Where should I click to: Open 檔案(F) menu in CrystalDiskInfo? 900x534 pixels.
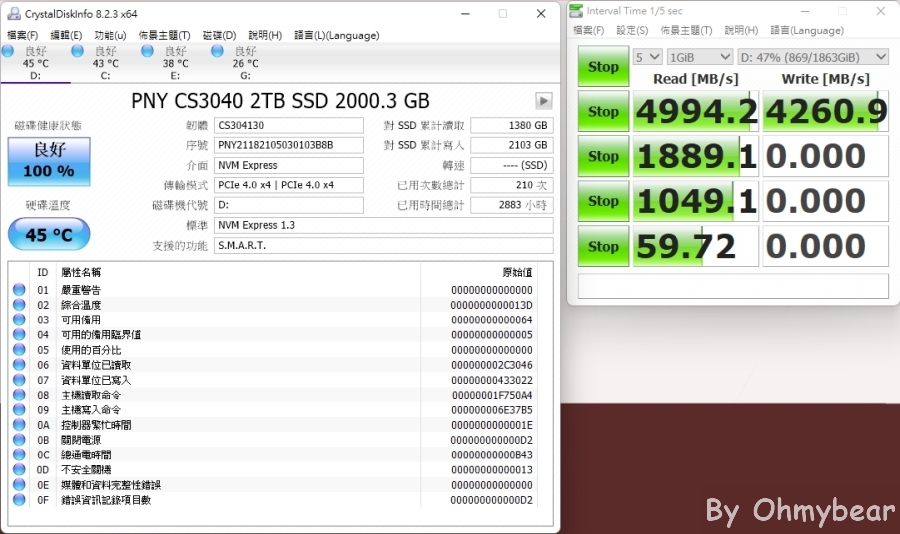22,35
